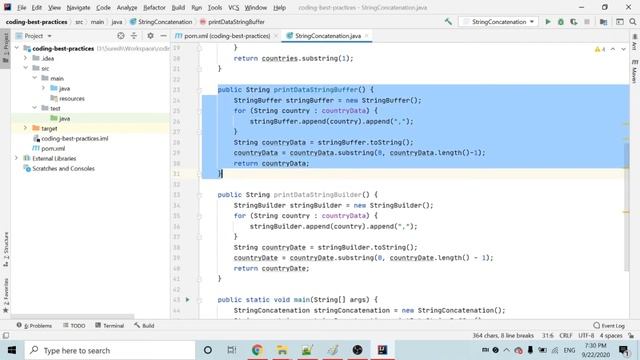Open the Refactor menu

click(x=154, y=7)
